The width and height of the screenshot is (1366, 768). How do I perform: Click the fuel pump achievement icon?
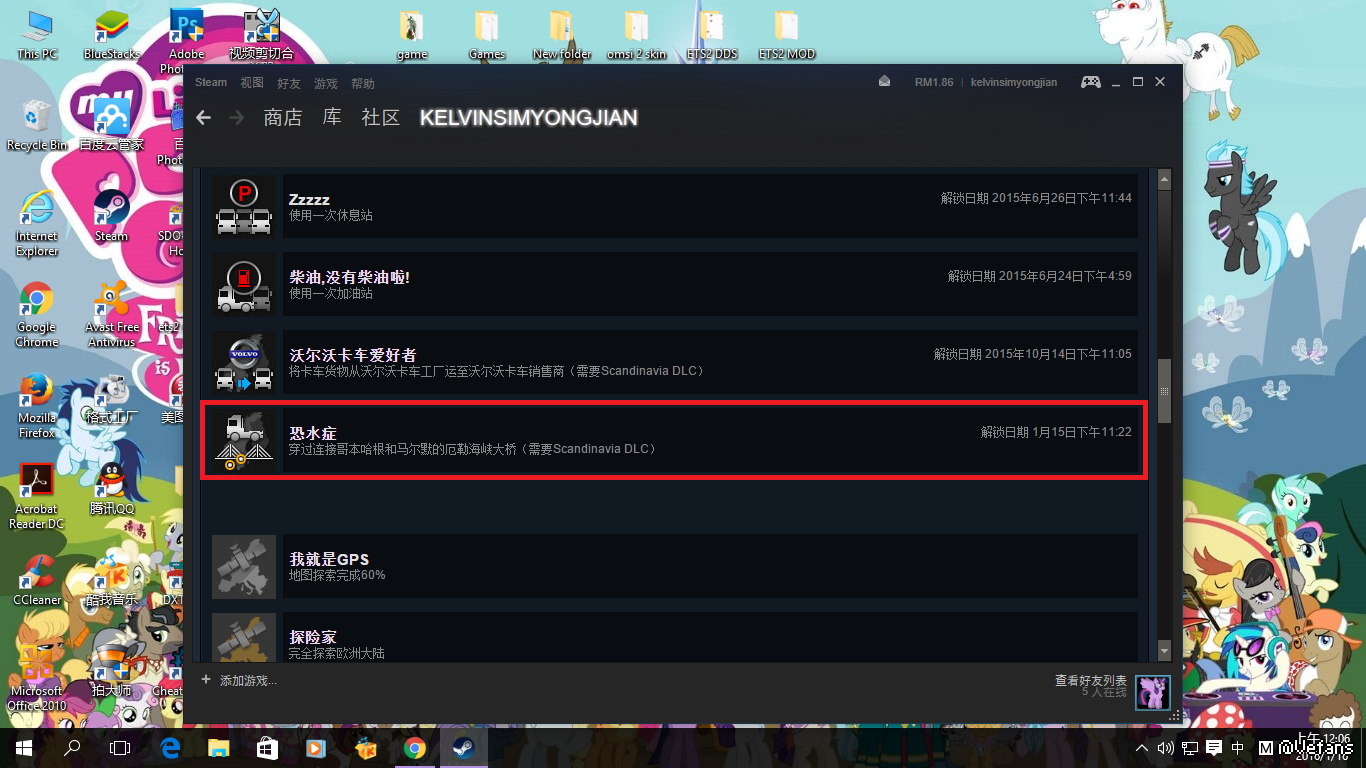[244, 285]
